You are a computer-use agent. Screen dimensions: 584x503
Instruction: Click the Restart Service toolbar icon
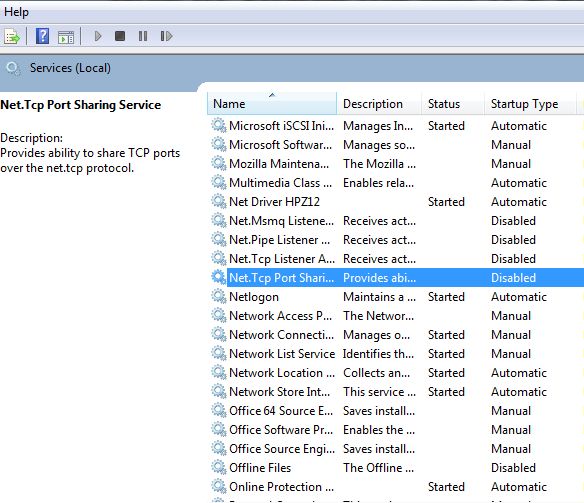166,36
